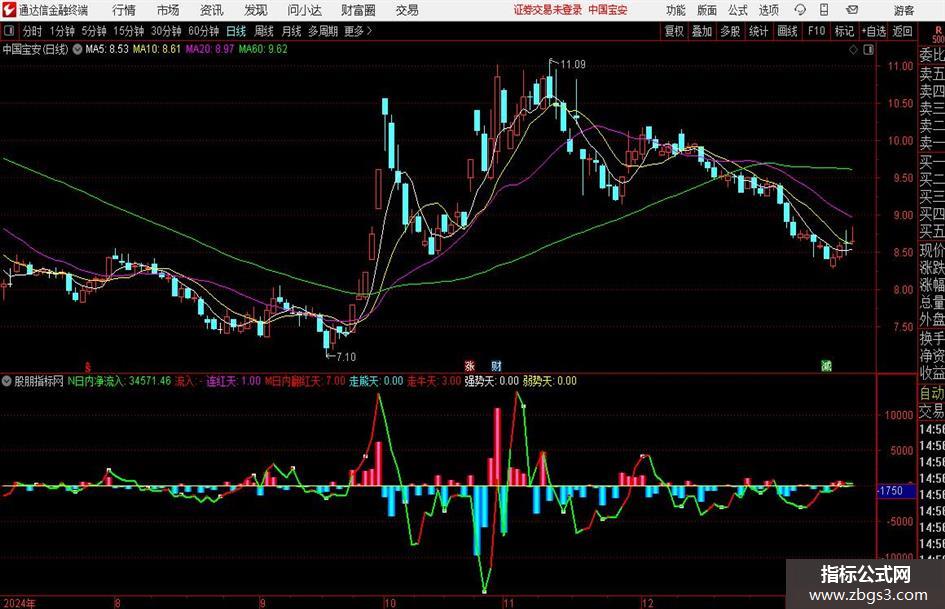This screenshot has height=609, width=945.
Task: Add stock via +自选 button
Action: pos(873,31)
